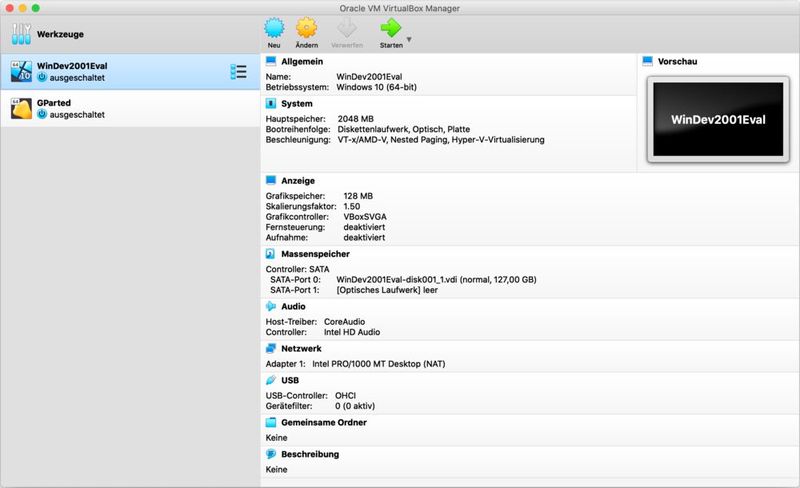The width and height of the screenshot is (800, 488).
Task: Click the Werkzeuge tools icon
Action: 21,34
